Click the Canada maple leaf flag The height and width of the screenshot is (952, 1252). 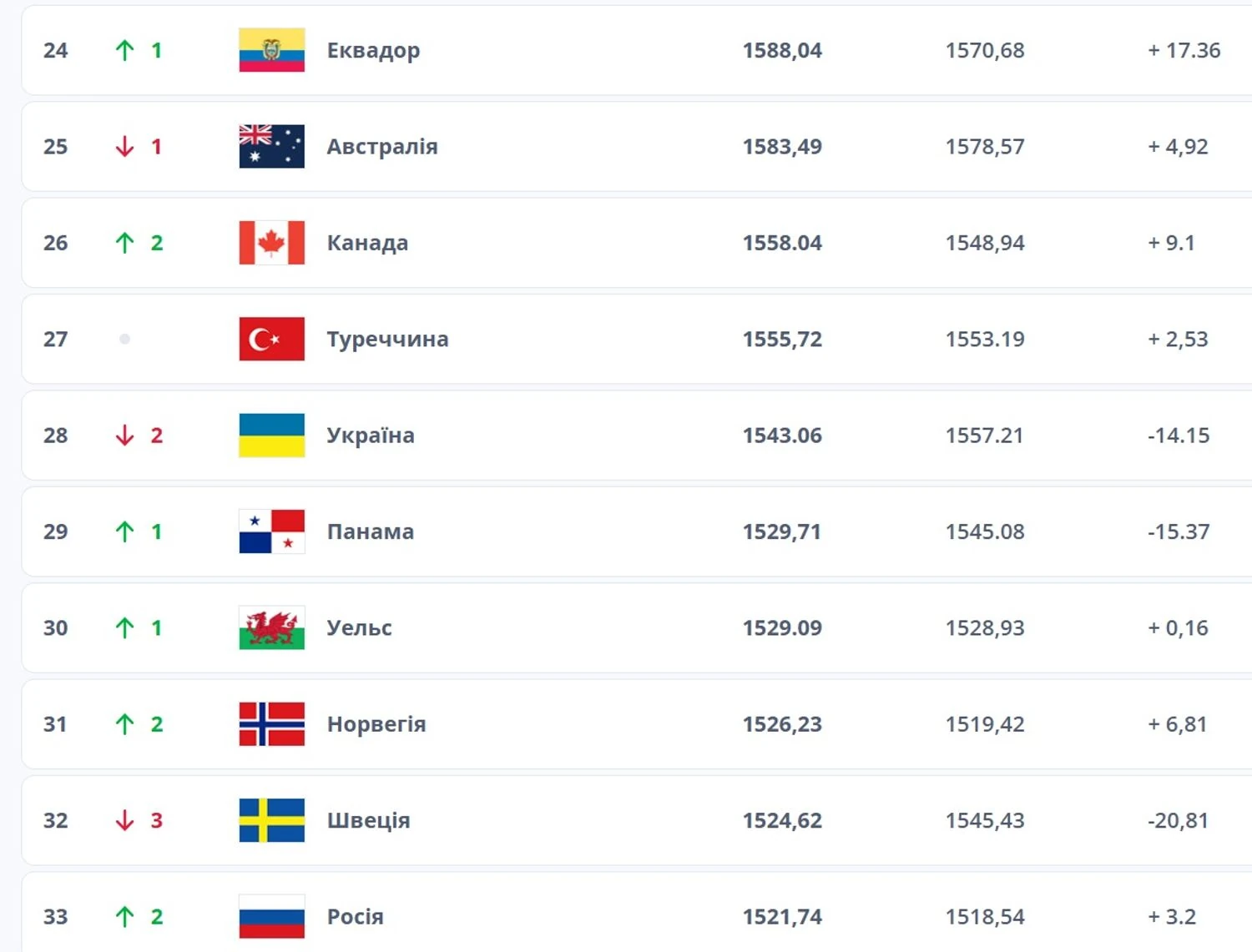[x=271, y=243]
